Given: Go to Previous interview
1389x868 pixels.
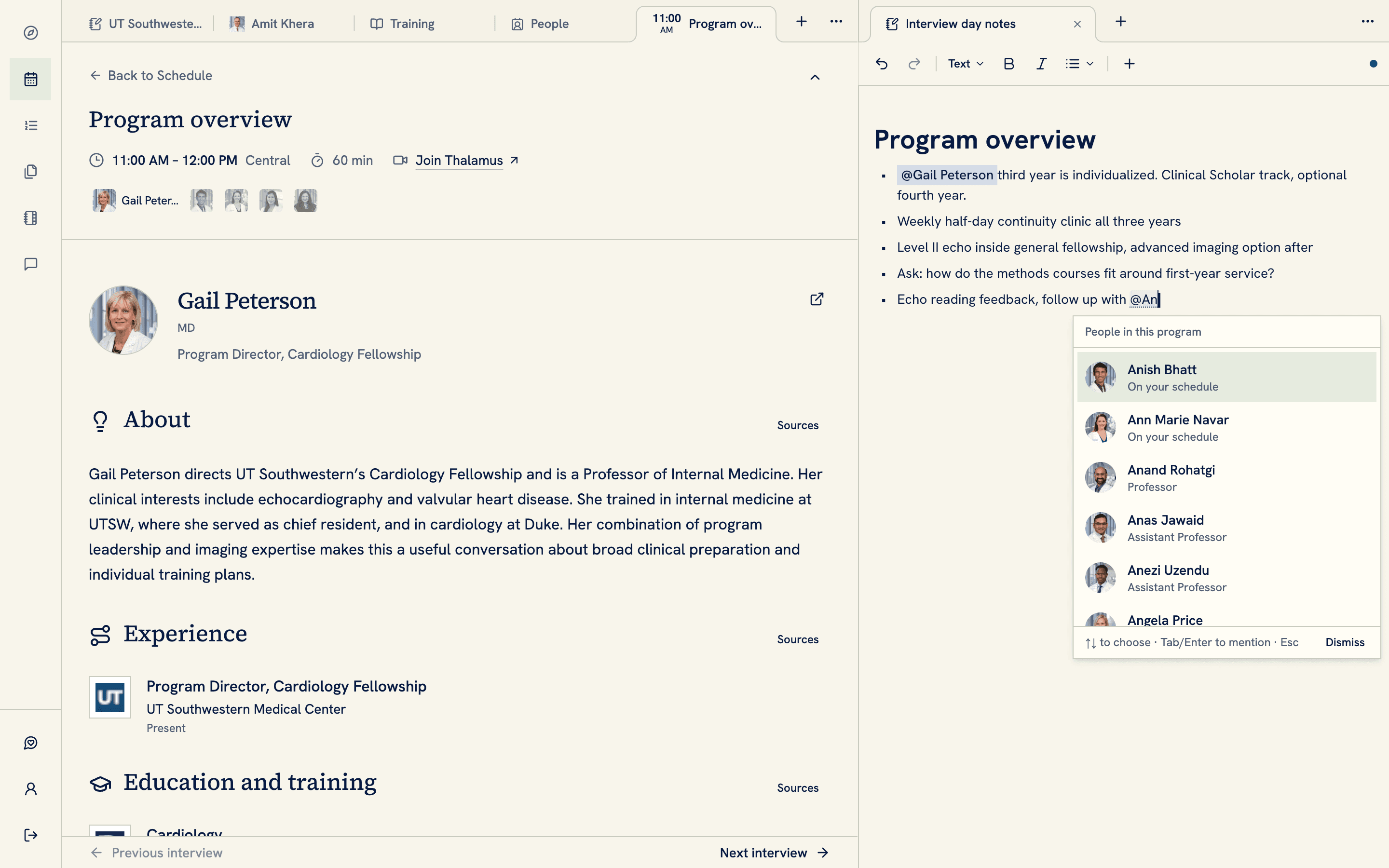Looking at the screenshot, I should click(x=156, y=853).
